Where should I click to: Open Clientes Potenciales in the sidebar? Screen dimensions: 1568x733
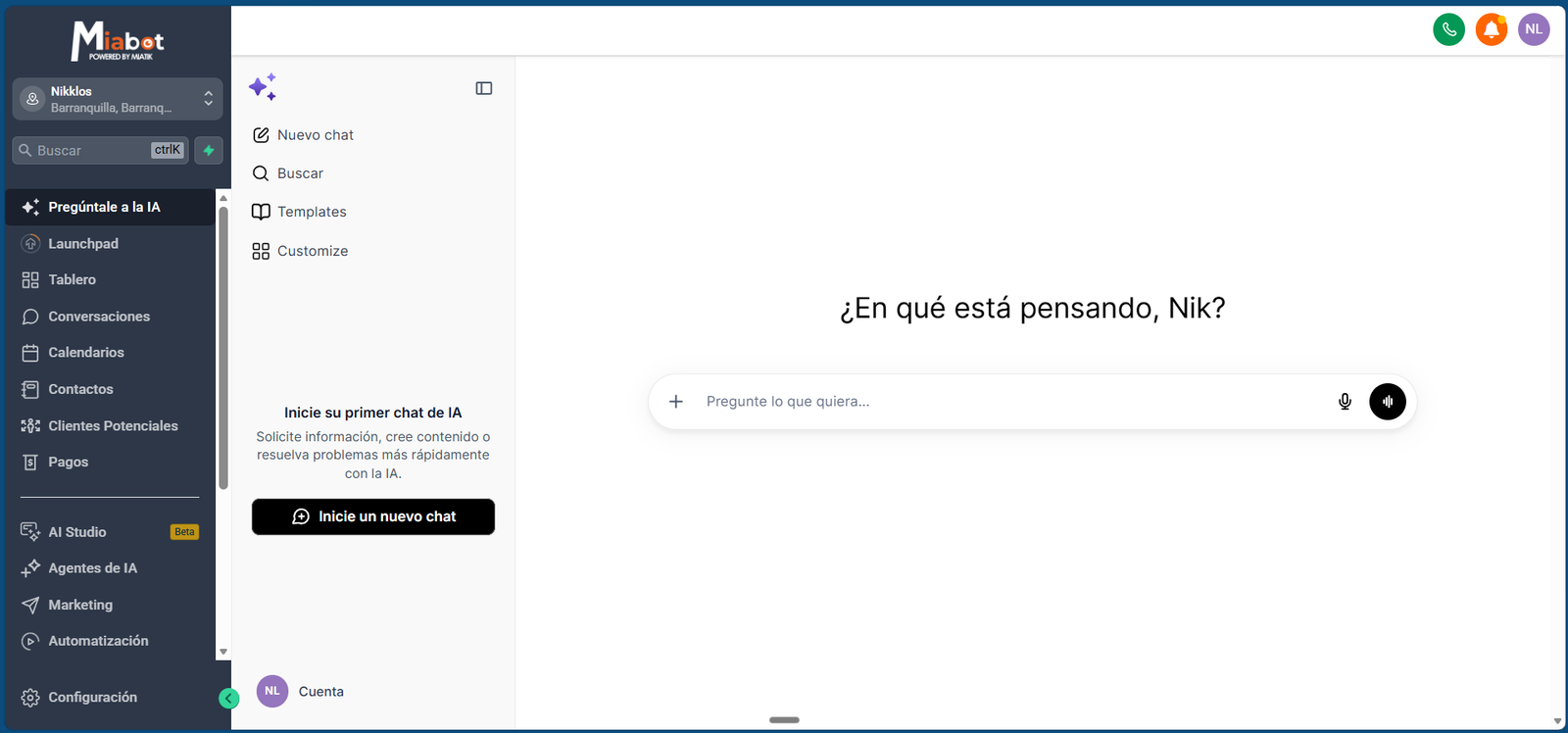pyautogui.click(x=110, y=426)
